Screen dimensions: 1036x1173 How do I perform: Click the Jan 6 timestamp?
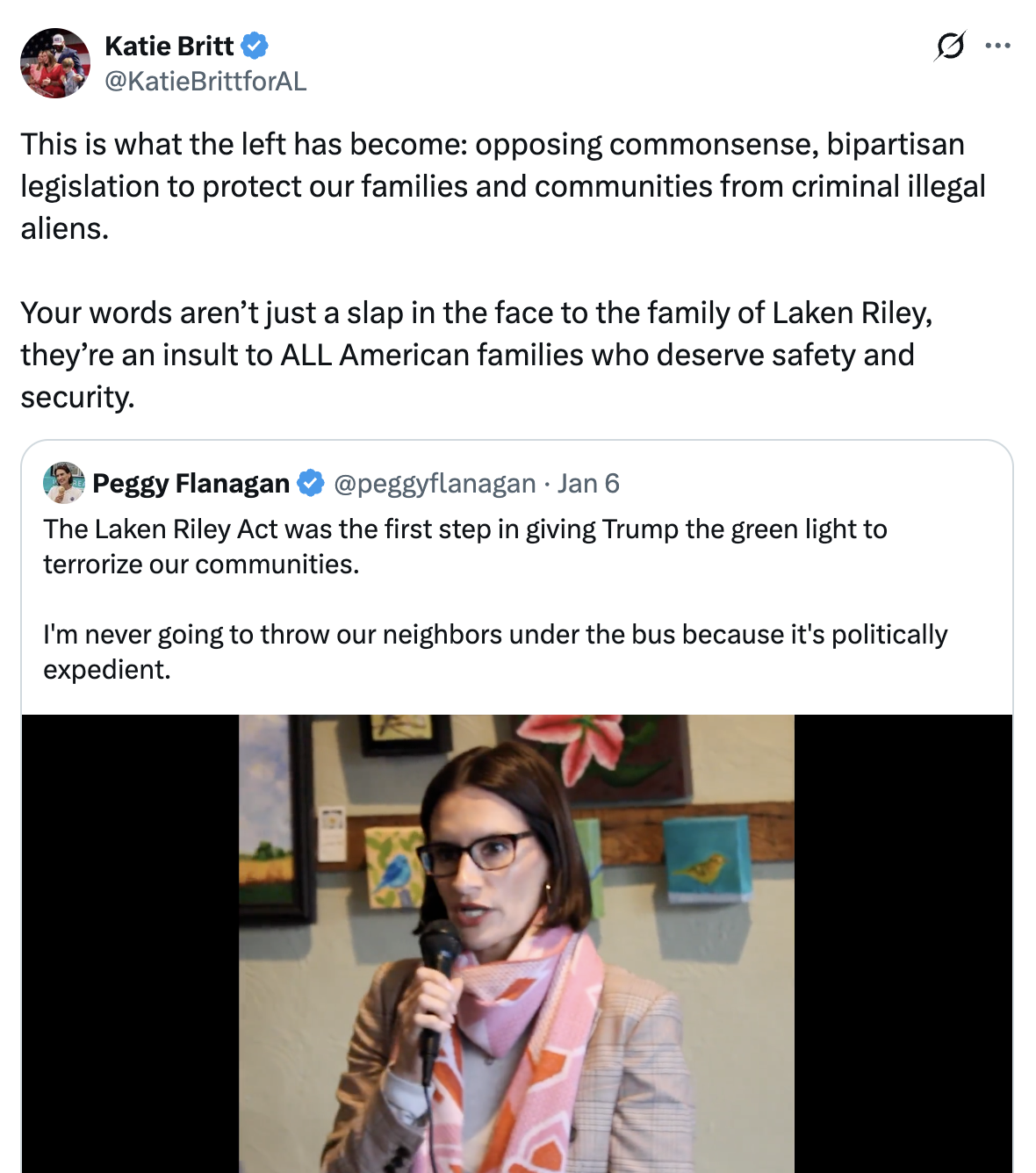[x=588, y=483]
